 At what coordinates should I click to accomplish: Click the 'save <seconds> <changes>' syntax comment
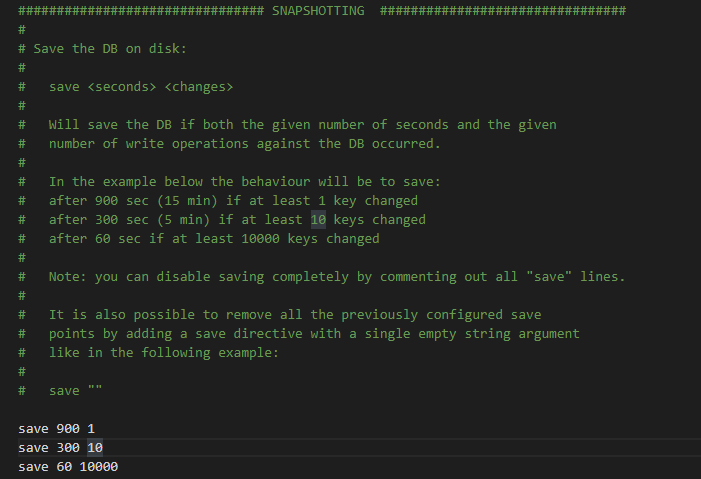141,86
